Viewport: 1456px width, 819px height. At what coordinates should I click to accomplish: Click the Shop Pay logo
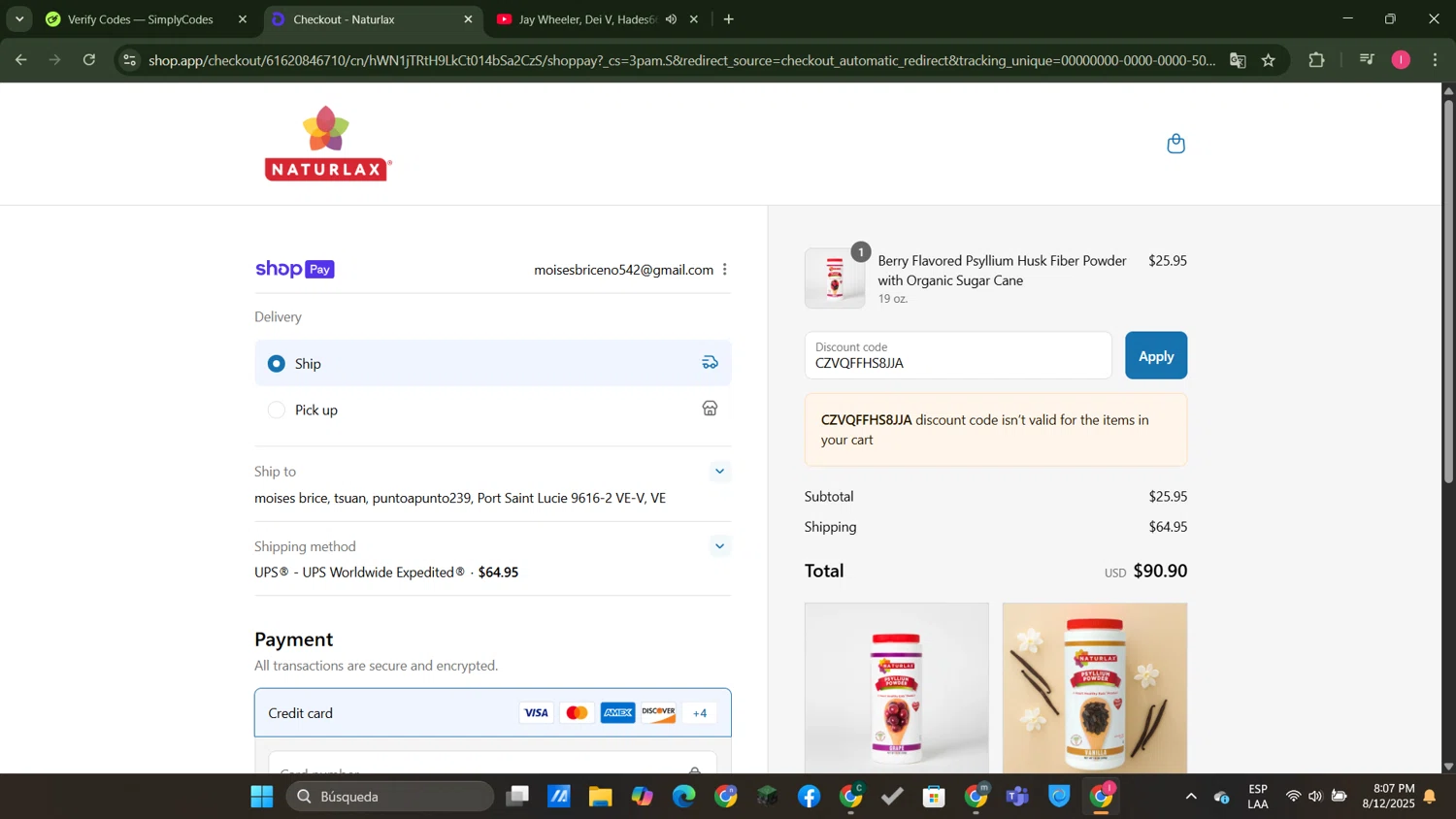point(295,269)
